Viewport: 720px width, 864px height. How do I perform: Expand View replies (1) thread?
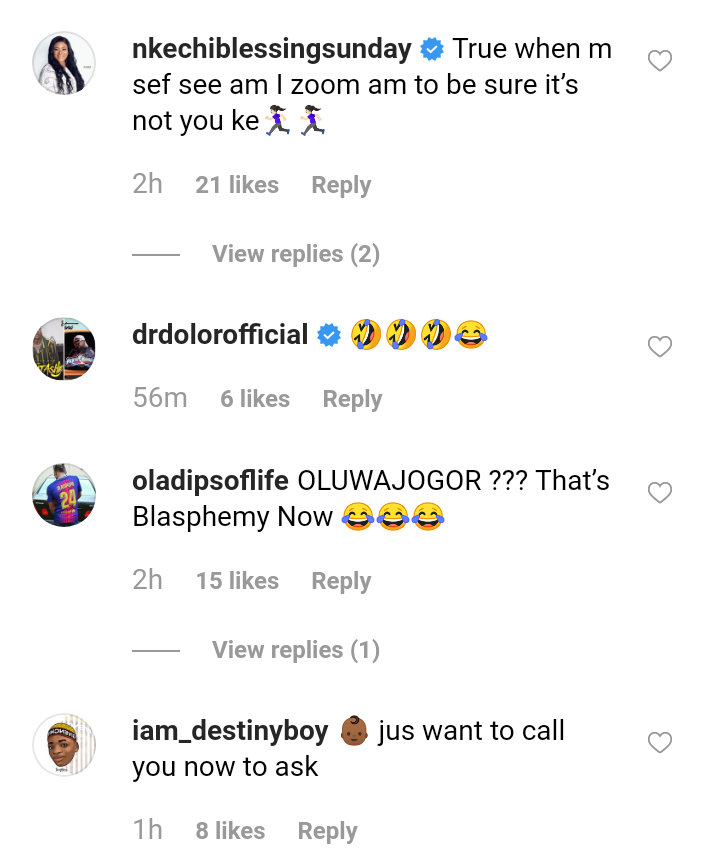tap(296, 650)
